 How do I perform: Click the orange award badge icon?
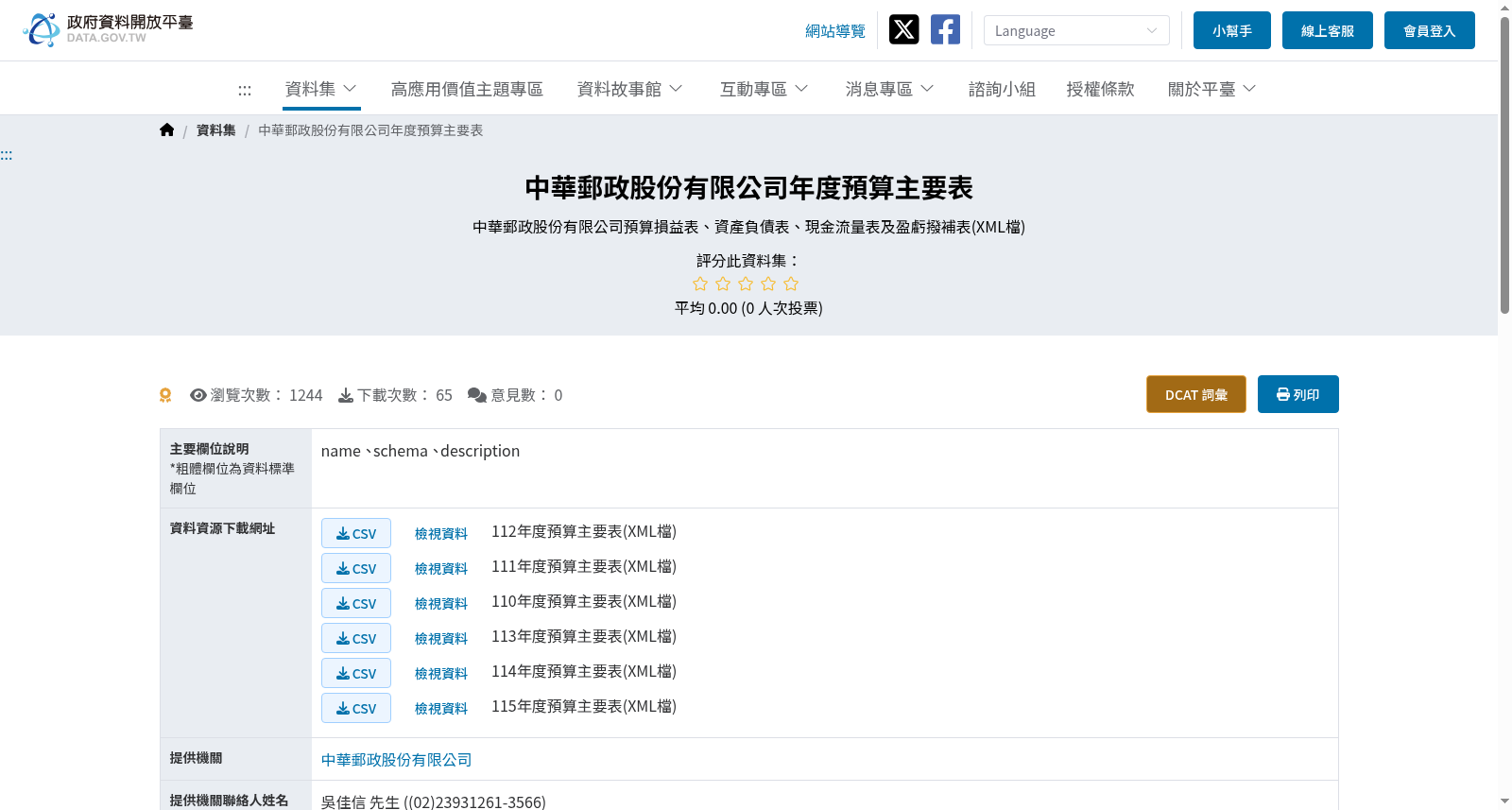165,395
